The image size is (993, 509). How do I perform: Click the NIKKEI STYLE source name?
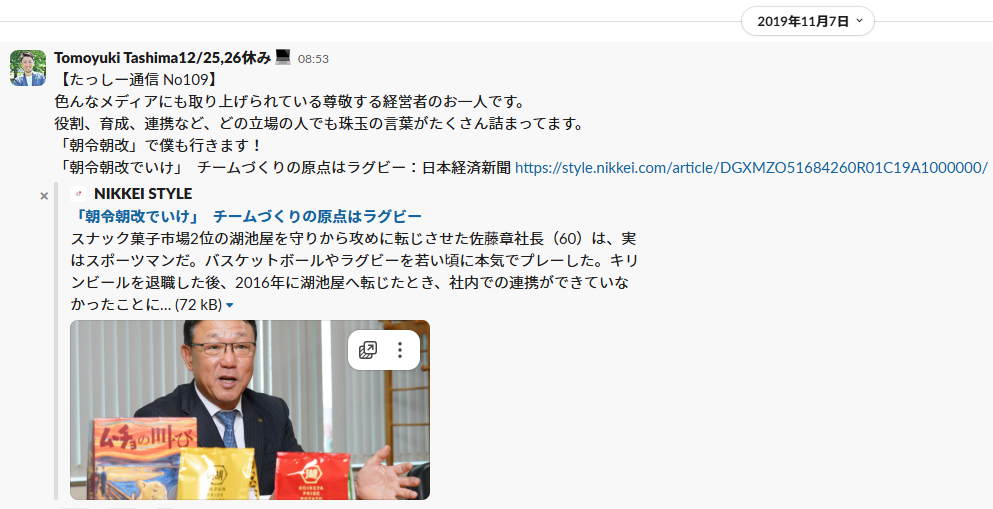click(x=143, y=194)
